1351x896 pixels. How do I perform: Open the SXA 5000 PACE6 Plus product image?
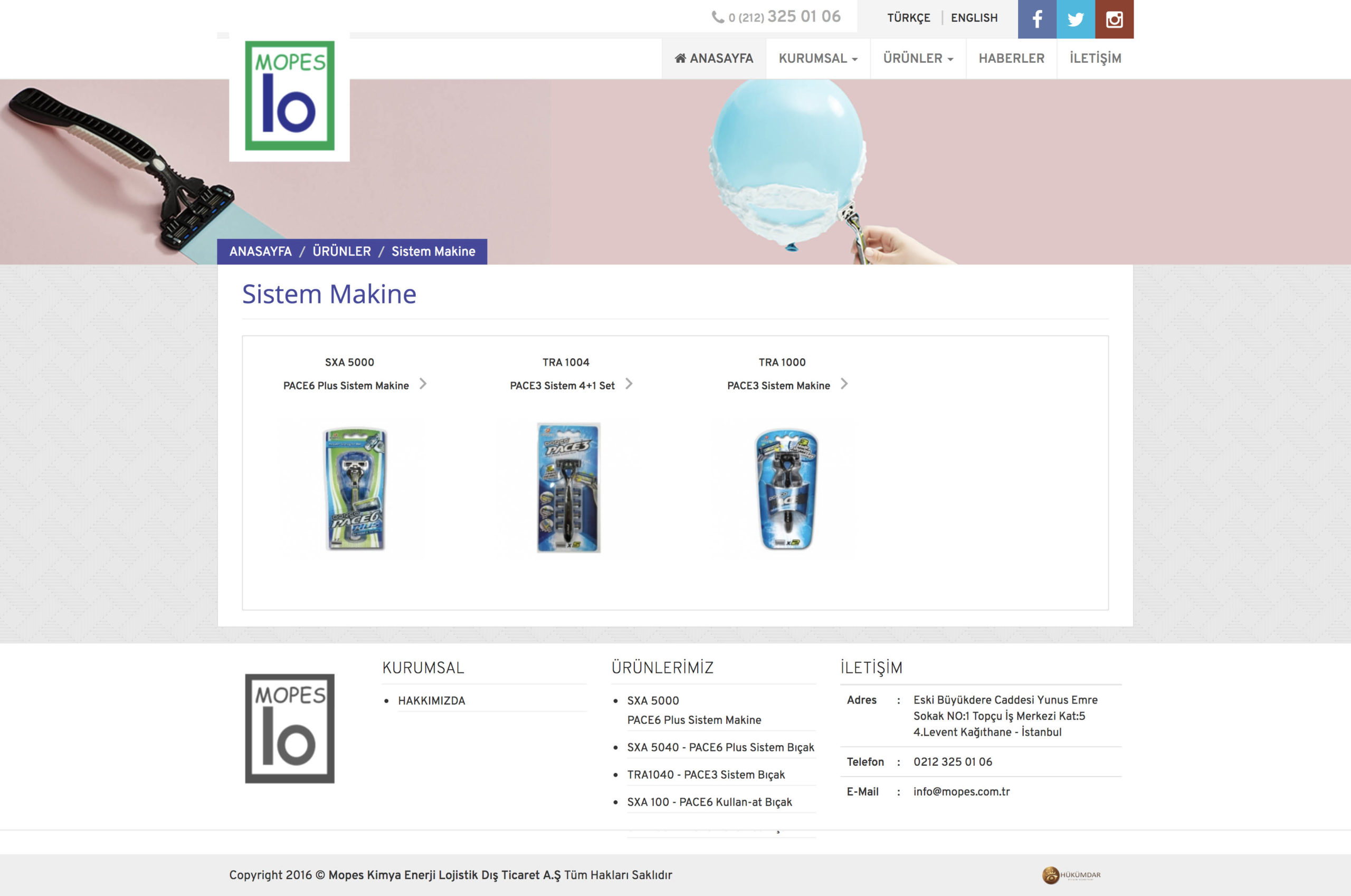click(x=355, y=489)
